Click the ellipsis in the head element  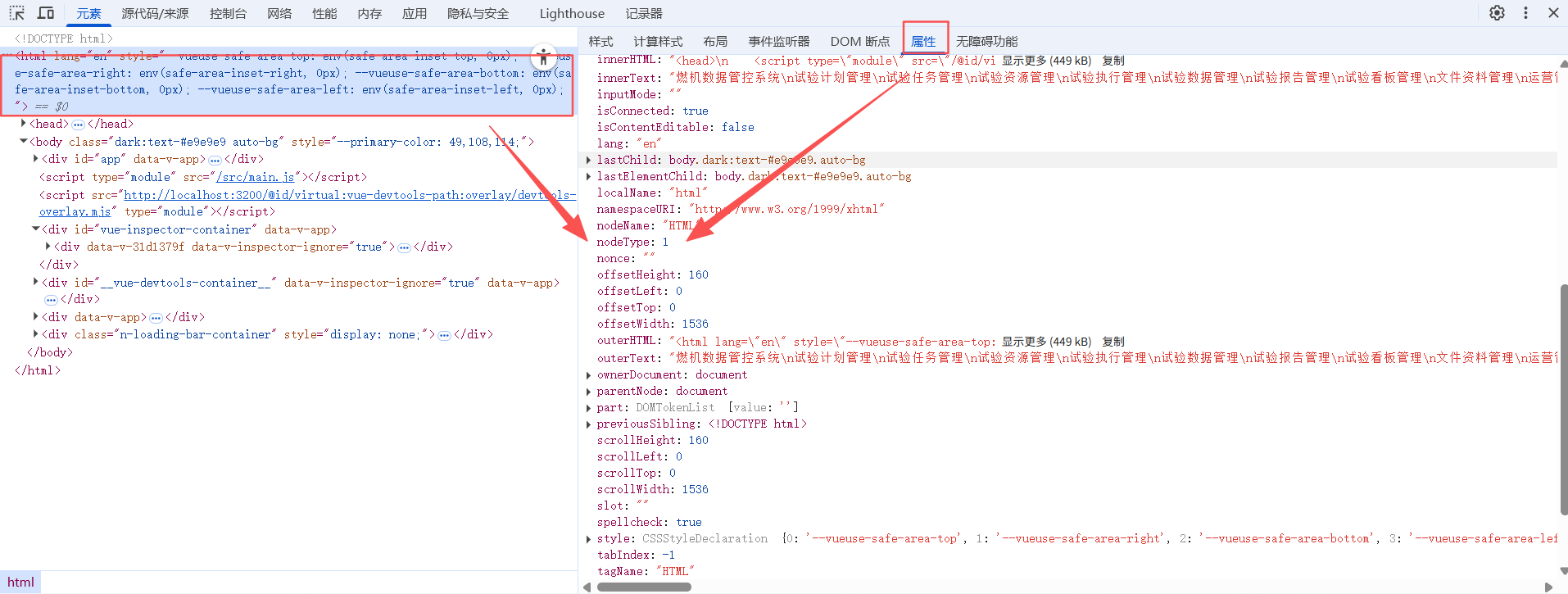pos(78,125)
